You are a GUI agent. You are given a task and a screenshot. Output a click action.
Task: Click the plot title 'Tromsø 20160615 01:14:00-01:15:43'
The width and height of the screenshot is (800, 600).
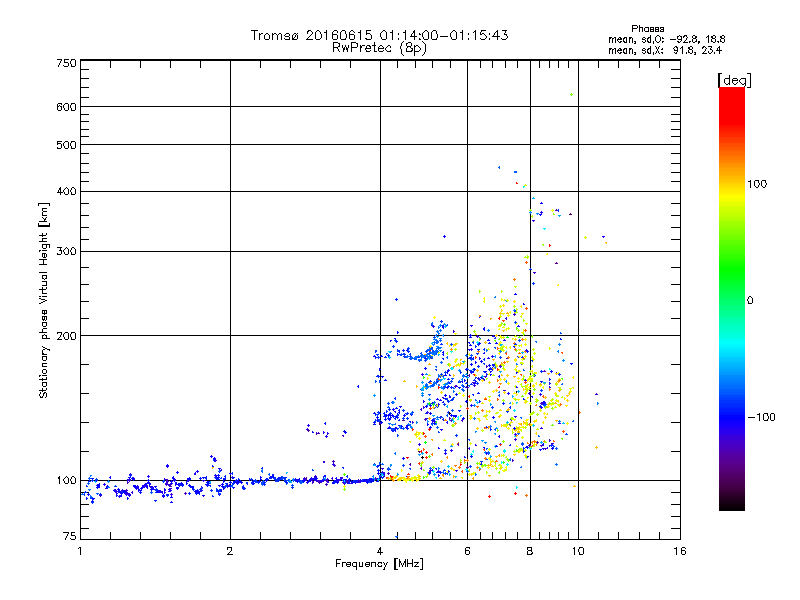pyautogui.click(x=379, y=35)
